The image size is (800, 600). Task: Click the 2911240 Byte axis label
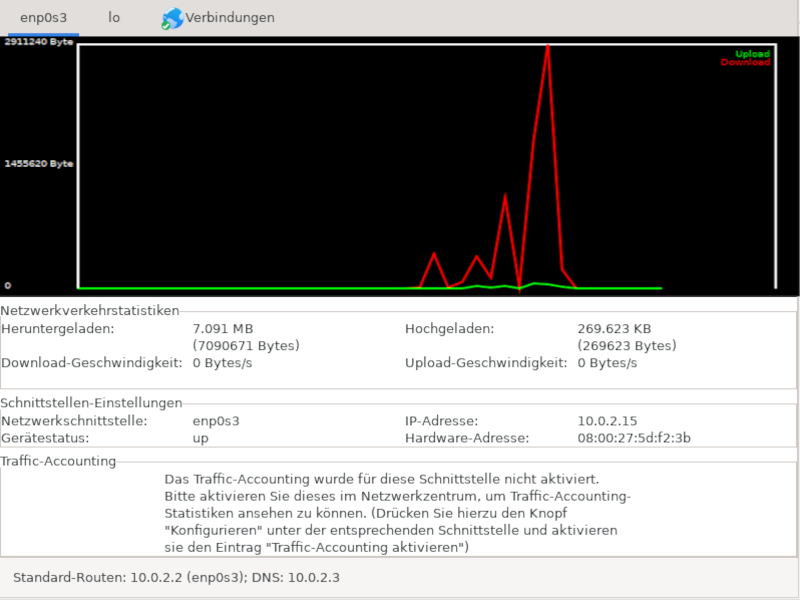pos(39,42)
